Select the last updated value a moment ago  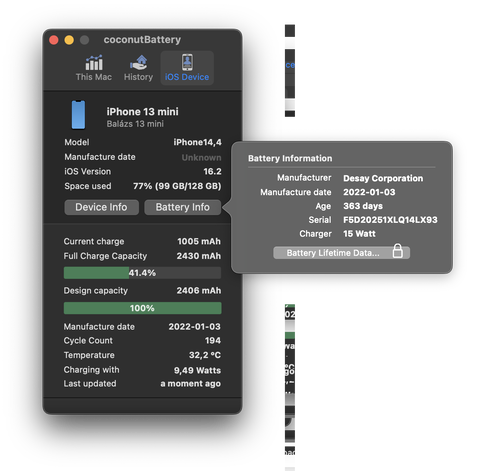pos(190,384)
